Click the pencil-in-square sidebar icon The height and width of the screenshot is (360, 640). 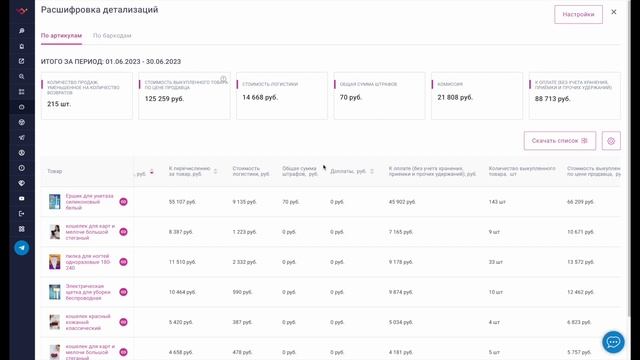pyautogui.click(x=22, y=61)
